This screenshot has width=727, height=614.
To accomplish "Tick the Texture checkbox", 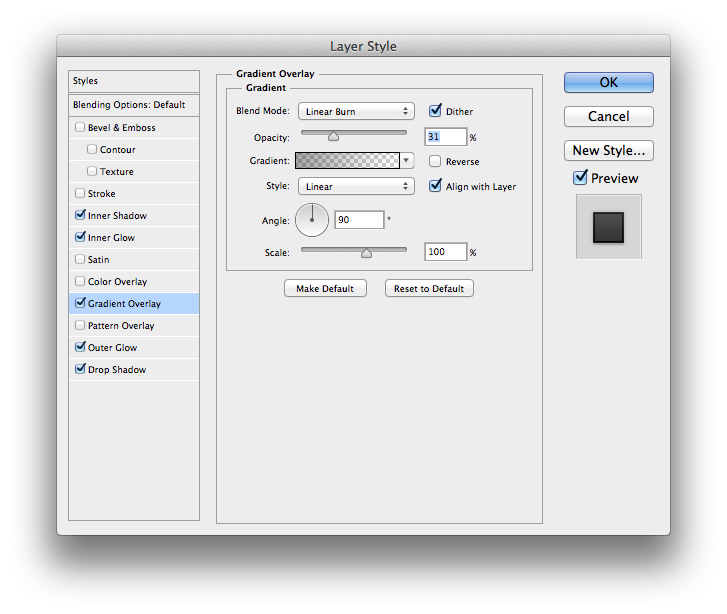I will [x=92, y=171].
